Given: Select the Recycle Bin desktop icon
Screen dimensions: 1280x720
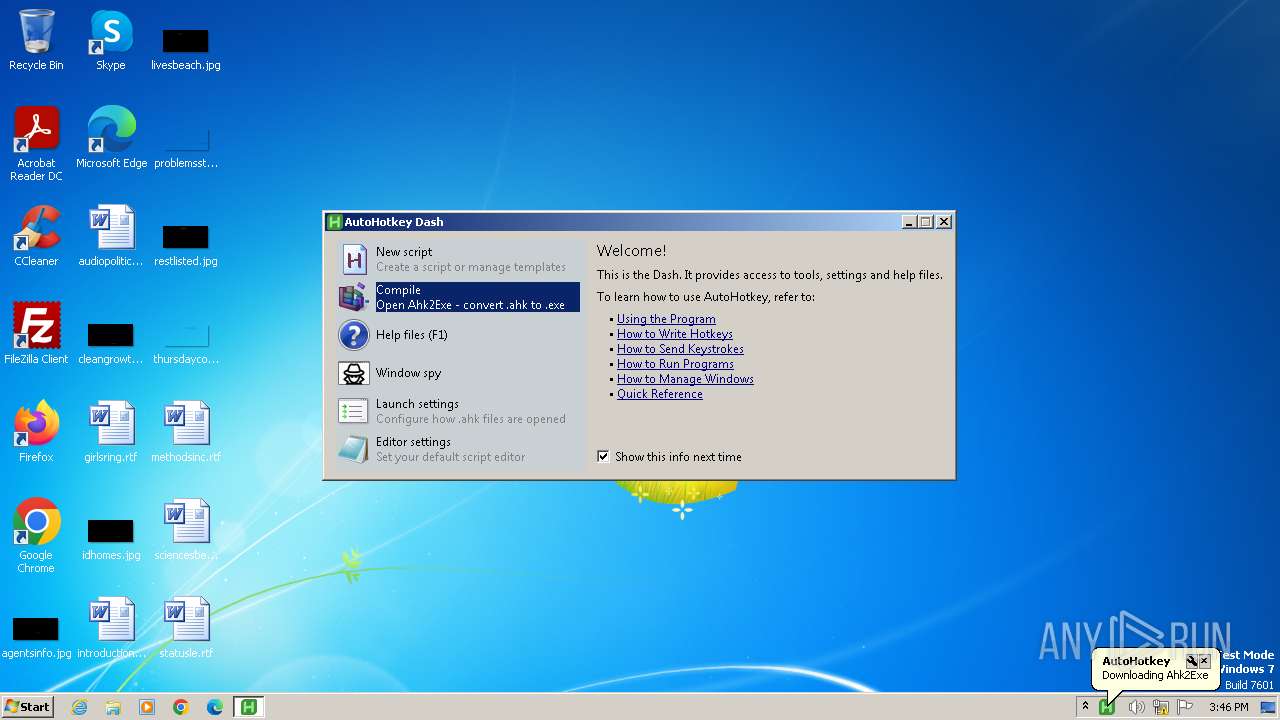Looking at the screenshot, I should [36, 41].
